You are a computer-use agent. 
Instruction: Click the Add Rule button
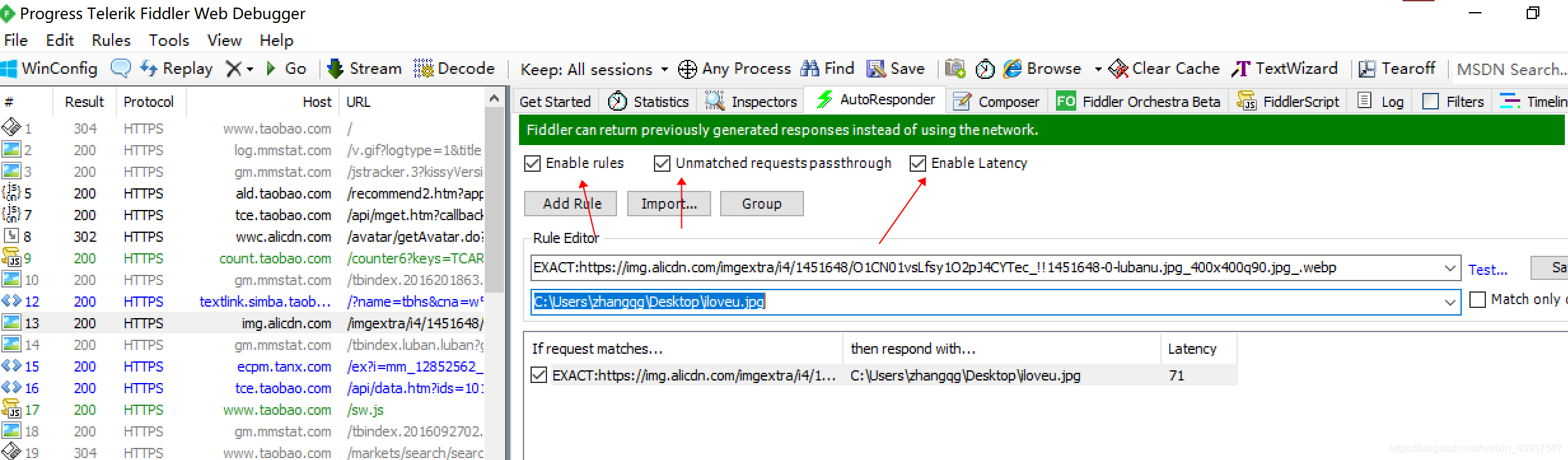point(571,204)
